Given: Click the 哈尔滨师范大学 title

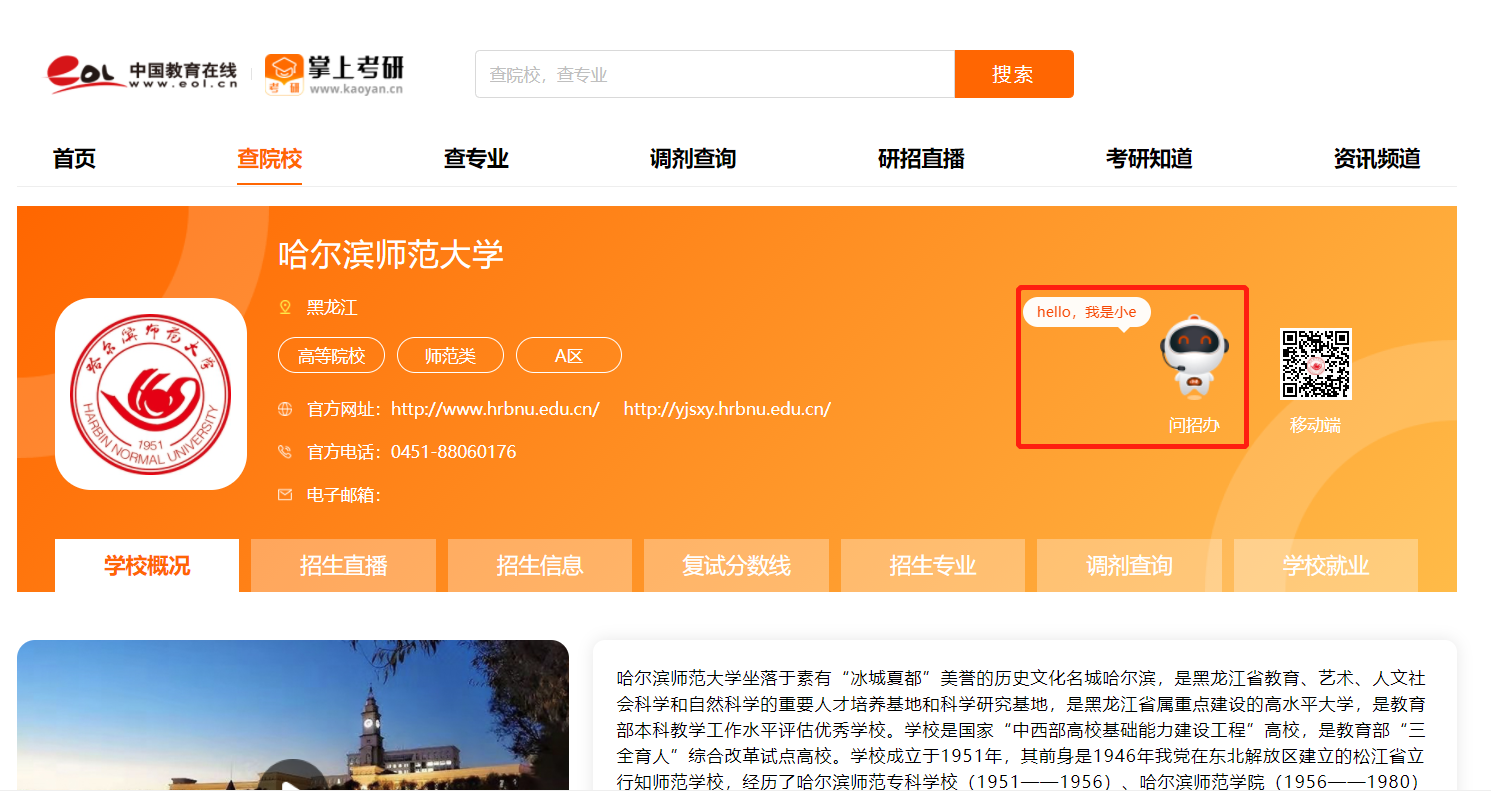Looking at the screenshot, I should click(390, 254).
